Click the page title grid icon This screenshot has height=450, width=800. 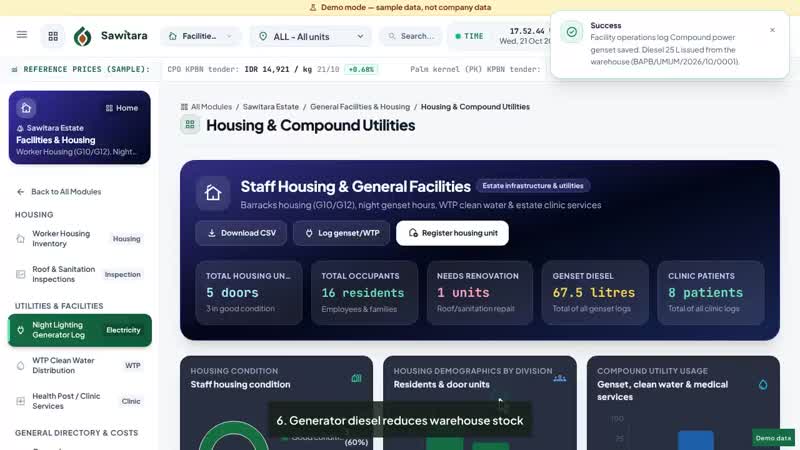pos(190,125)
